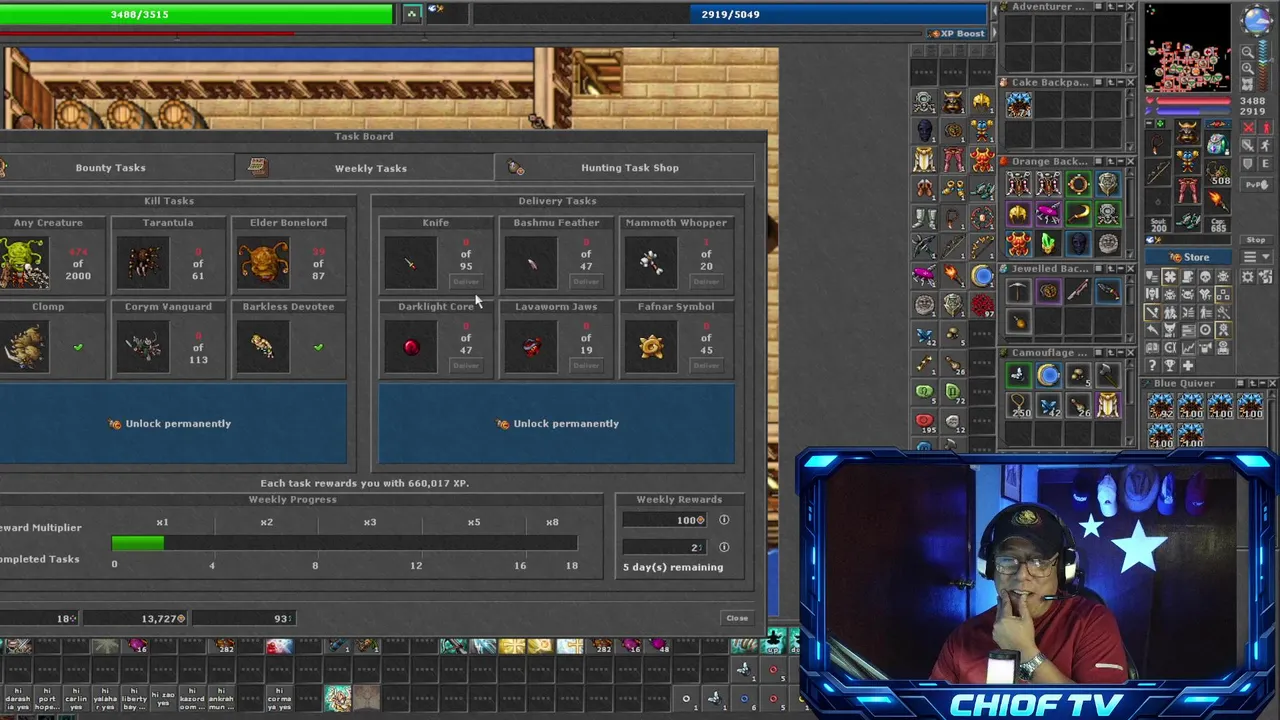The width and height of the screenshot is (1280, 720).
Task: Collapse the Camouflage backpack container
Action: pyautogui.click(x=1121, y=352)
